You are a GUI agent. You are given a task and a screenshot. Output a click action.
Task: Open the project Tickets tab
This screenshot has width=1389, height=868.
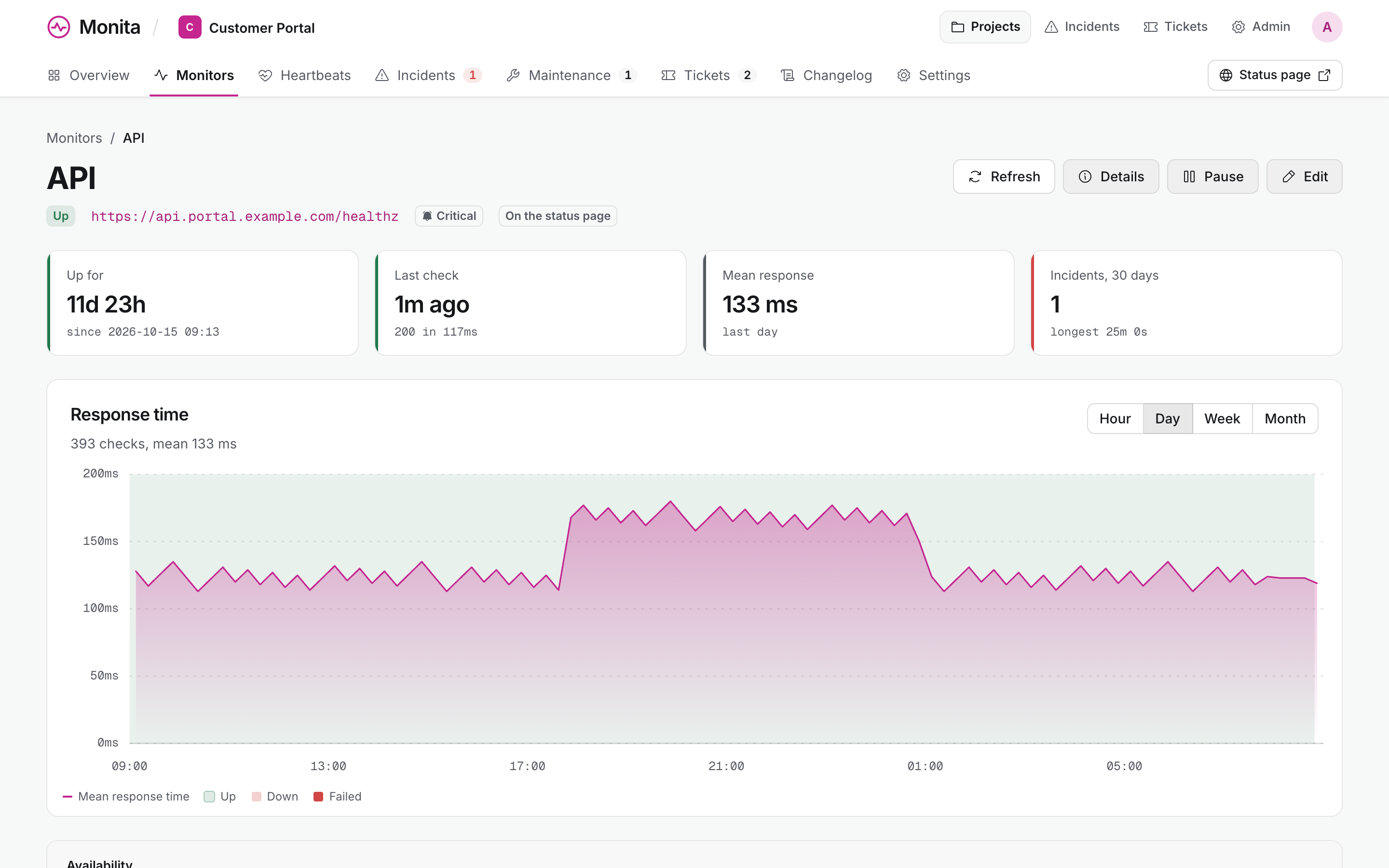coord(709,75)
